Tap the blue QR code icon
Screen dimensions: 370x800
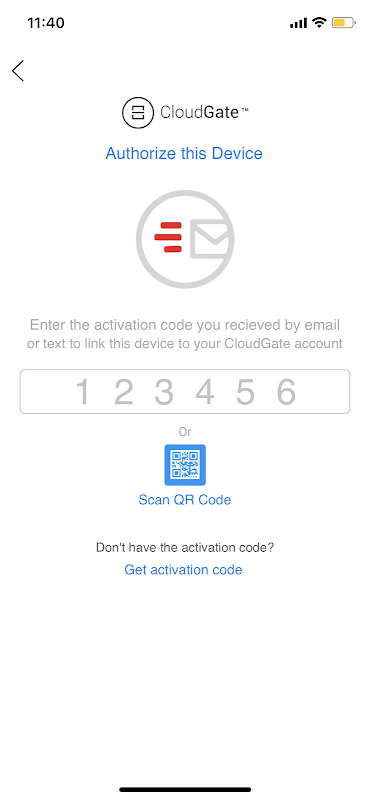tap(185, 465)
